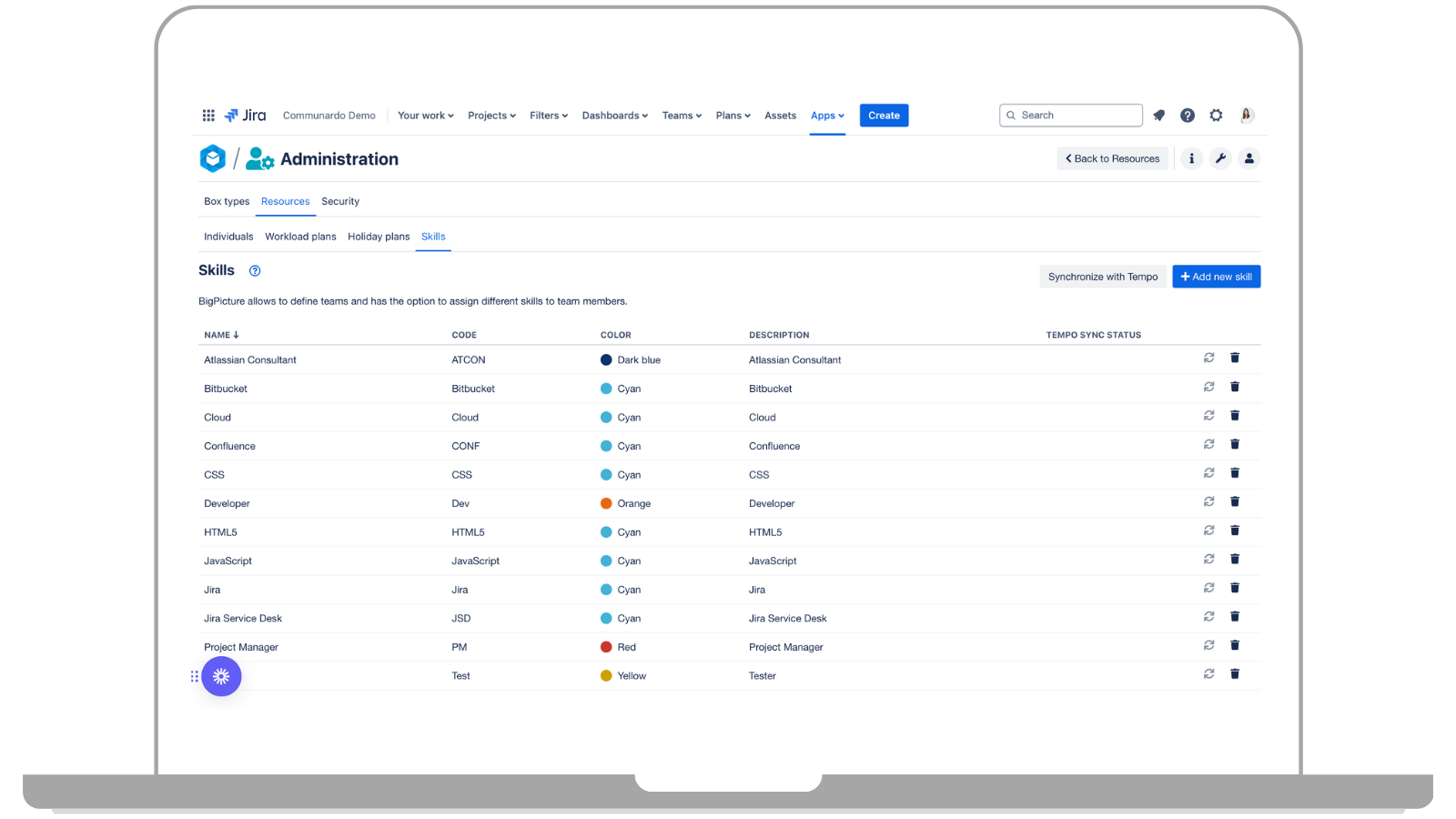Switch to the Box types tab
The width and height of the screenshot is (1456, 819).
(227, 201)
